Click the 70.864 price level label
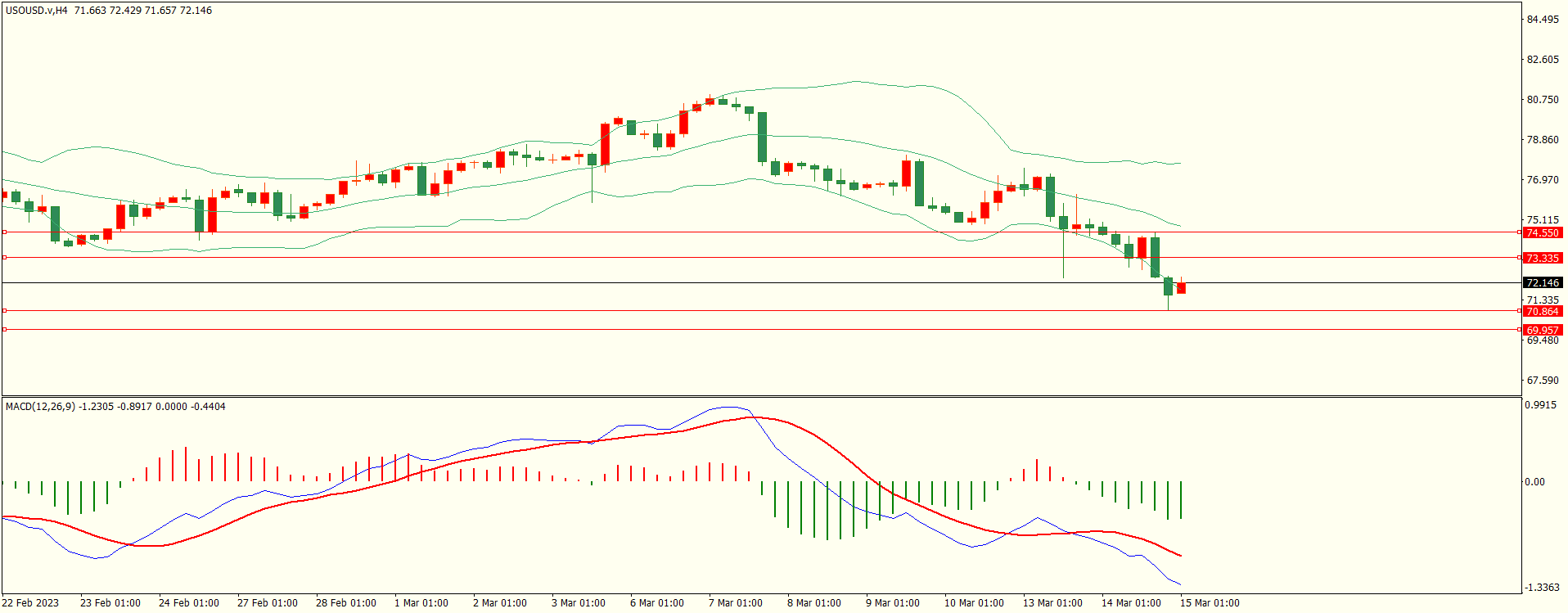1568x613 pixels. [1543, 312]
